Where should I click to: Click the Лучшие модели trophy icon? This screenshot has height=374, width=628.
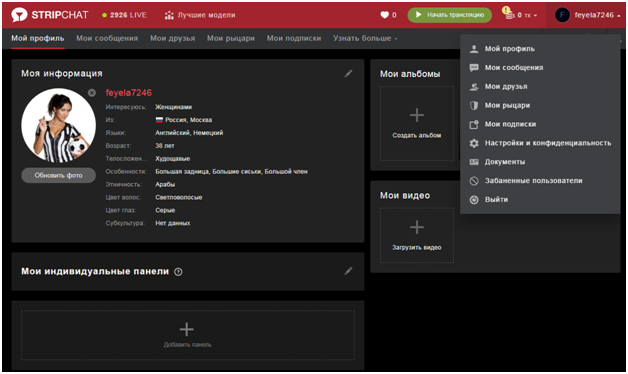(x=169, y=15)
